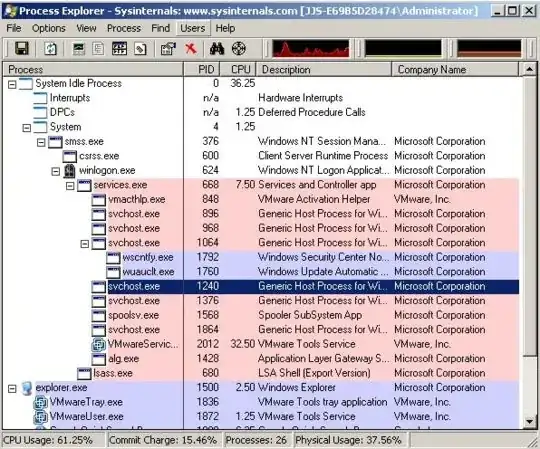This screenshot has width=540, height=449.
Task: Open the Options menu
Action: pos(49,28)
